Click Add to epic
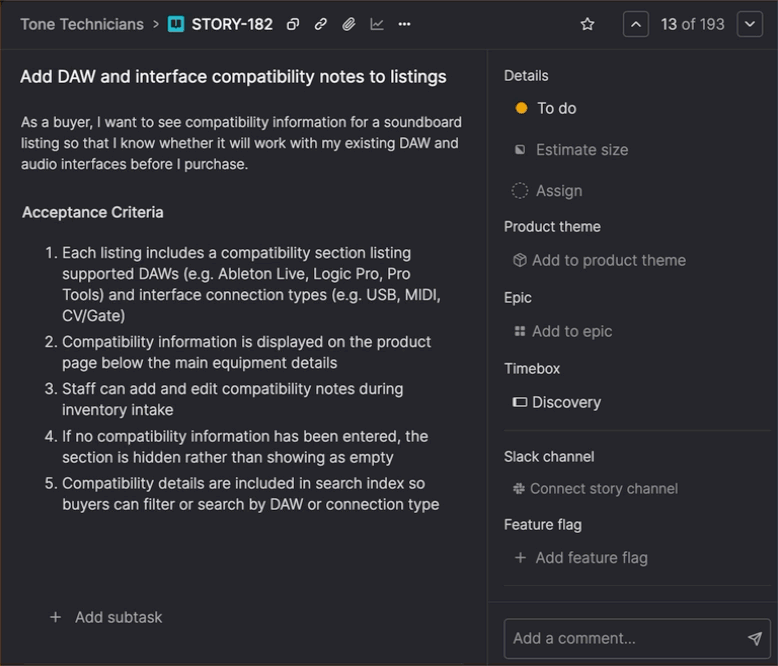778x666 pixels. tap(562, 331)
